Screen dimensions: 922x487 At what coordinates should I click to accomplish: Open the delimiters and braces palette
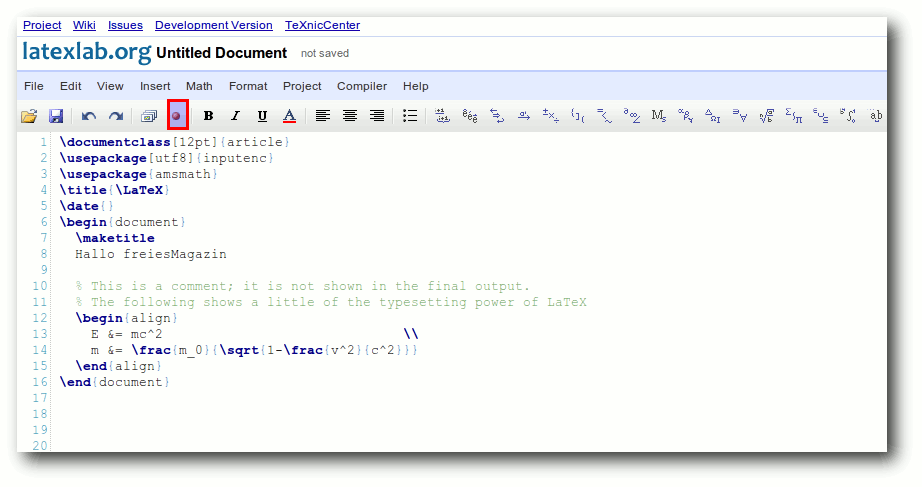coord(577,116)
